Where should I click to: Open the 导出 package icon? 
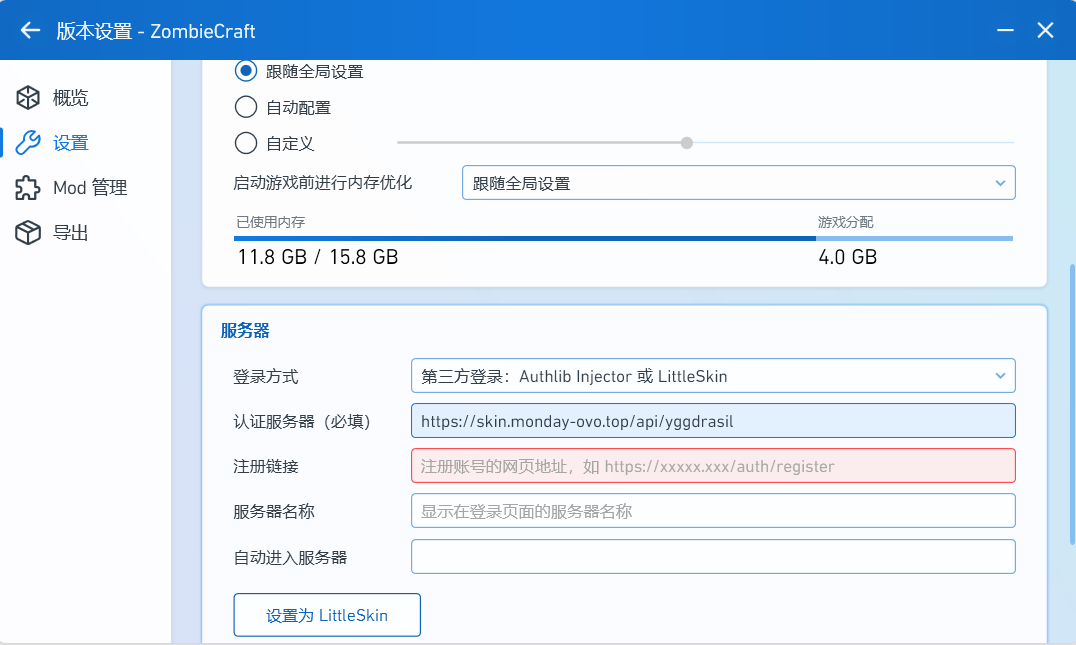coord(28,233)
